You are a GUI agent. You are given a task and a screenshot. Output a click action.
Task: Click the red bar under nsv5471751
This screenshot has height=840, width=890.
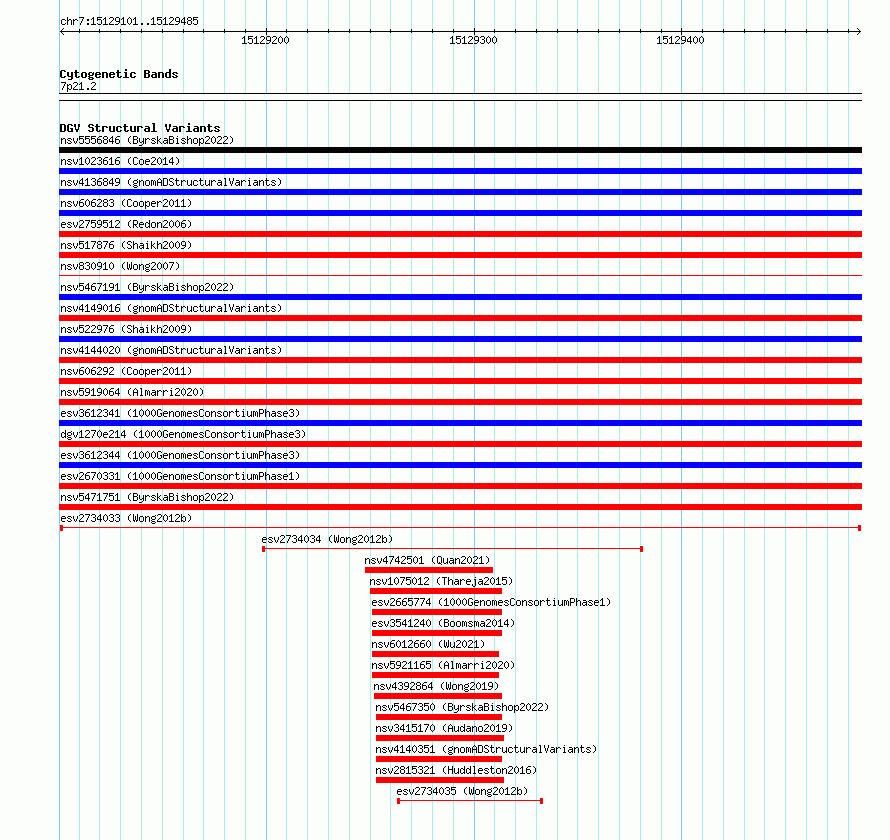(460, 507)
